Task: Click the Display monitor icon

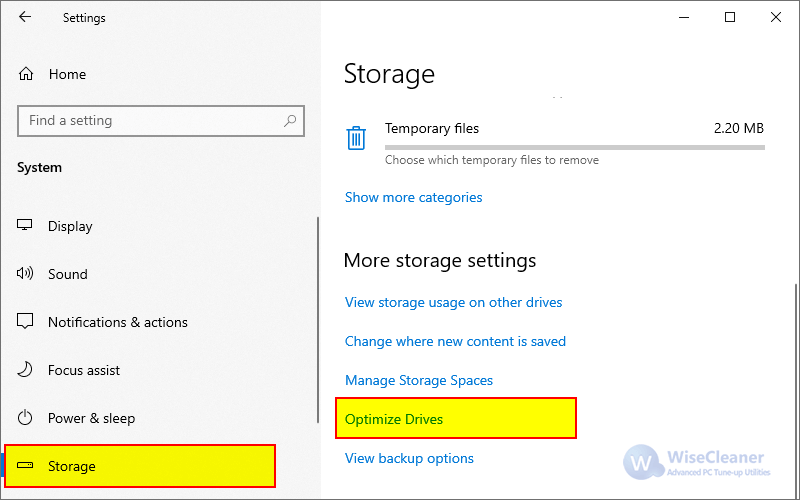Action: click(x=24, y=225)
